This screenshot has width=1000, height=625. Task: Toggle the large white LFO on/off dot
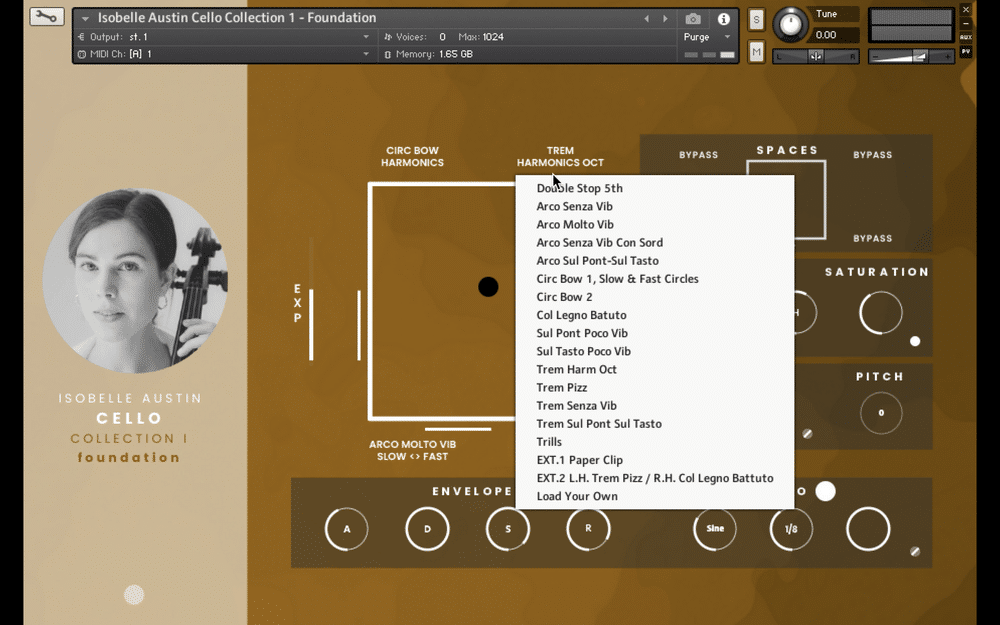click(x=825, y=491)
